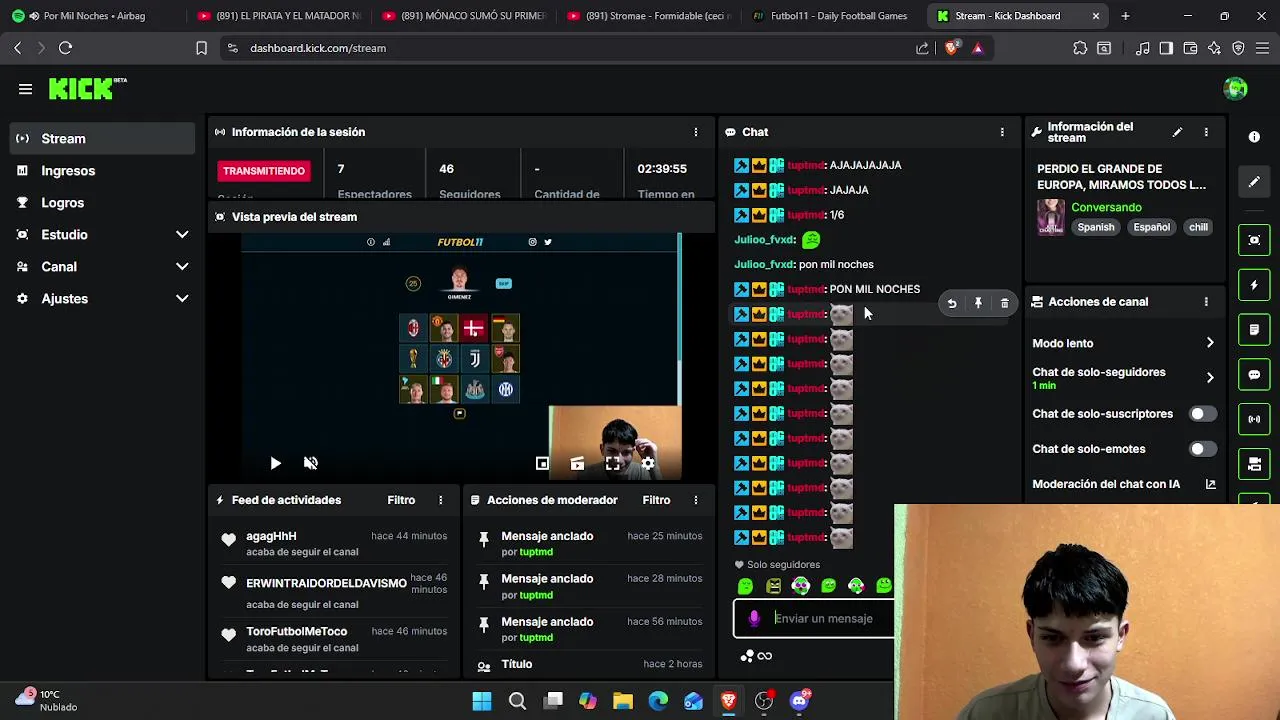Click the agagHhH follower entry

(333, 544)
